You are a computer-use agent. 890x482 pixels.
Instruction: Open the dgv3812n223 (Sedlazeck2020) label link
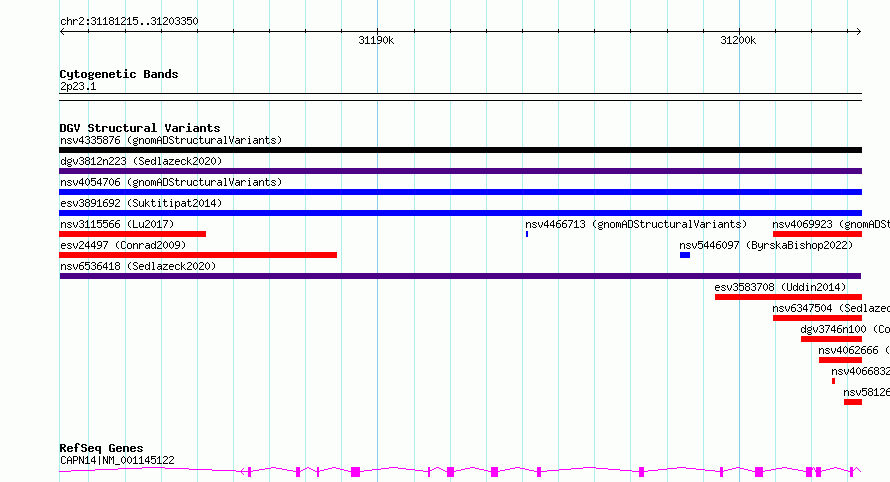(x=141, y=161)
